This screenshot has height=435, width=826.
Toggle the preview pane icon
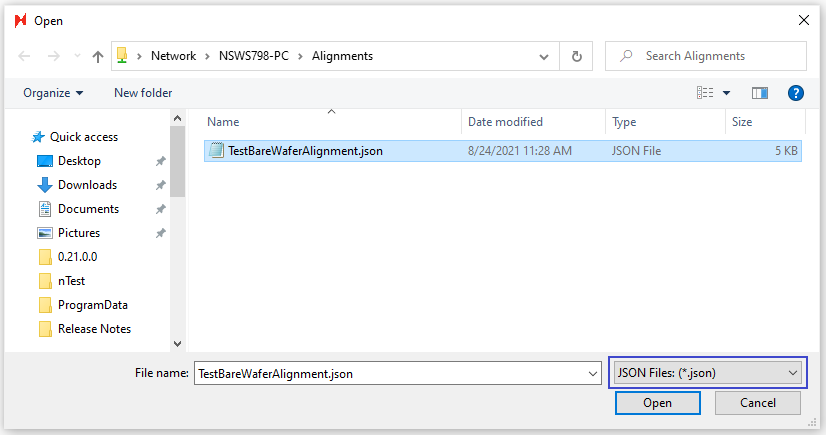(x=760, y=93)
